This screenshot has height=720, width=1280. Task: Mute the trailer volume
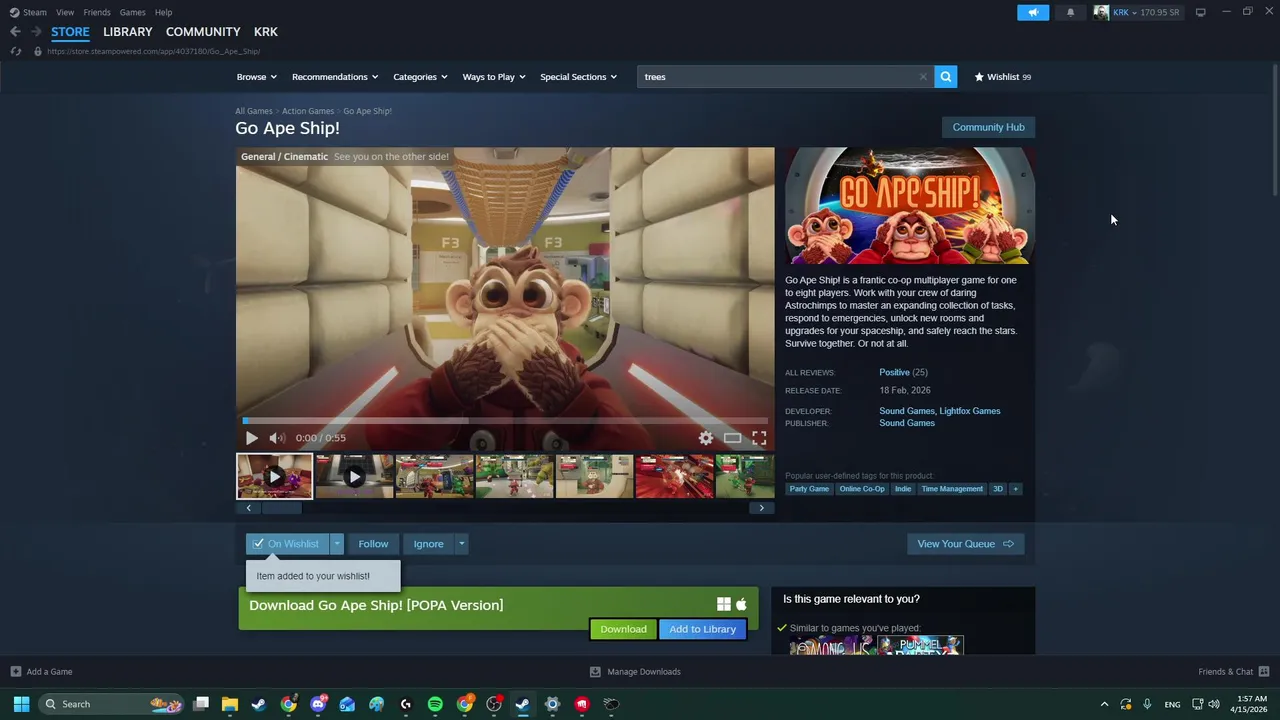[x=277, y=438]
